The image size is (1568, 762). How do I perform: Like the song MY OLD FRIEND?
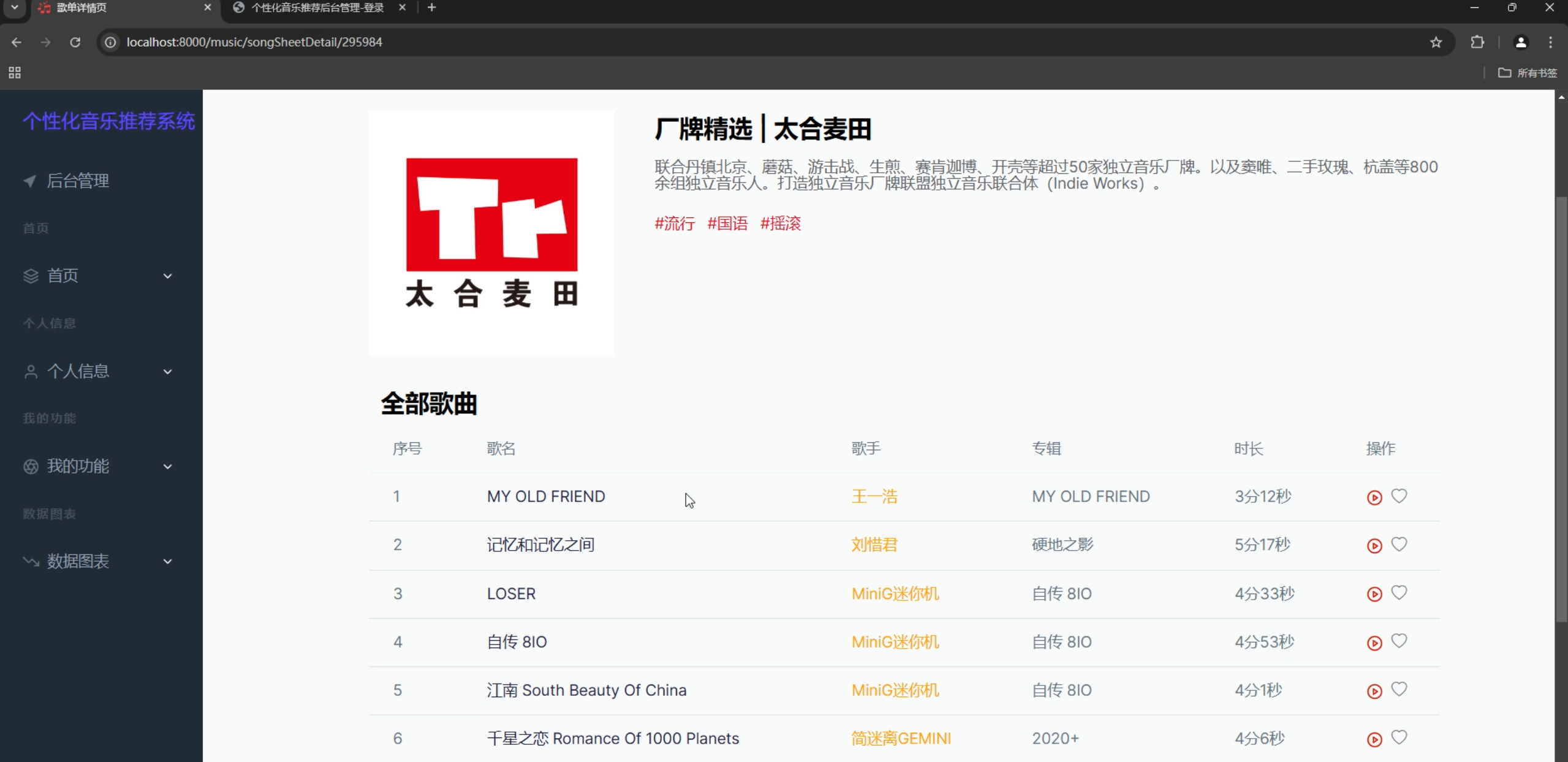click(x=1399, y=496)
